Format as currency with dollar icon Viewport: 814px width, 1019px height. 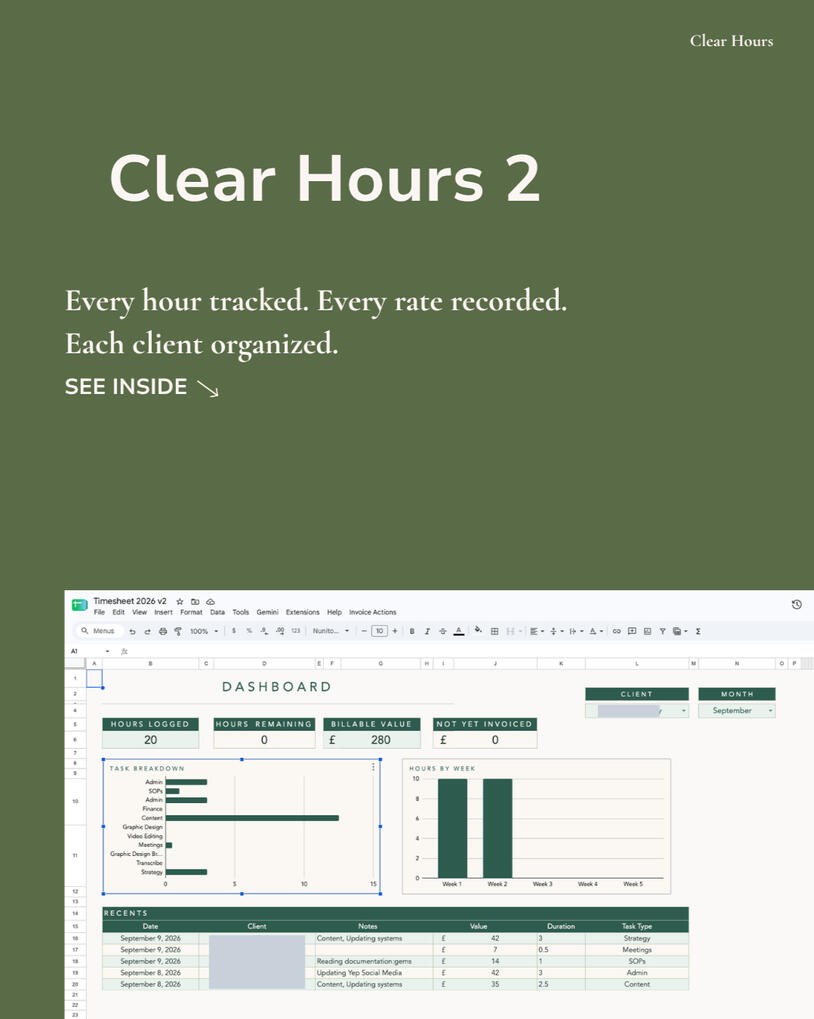234,631
